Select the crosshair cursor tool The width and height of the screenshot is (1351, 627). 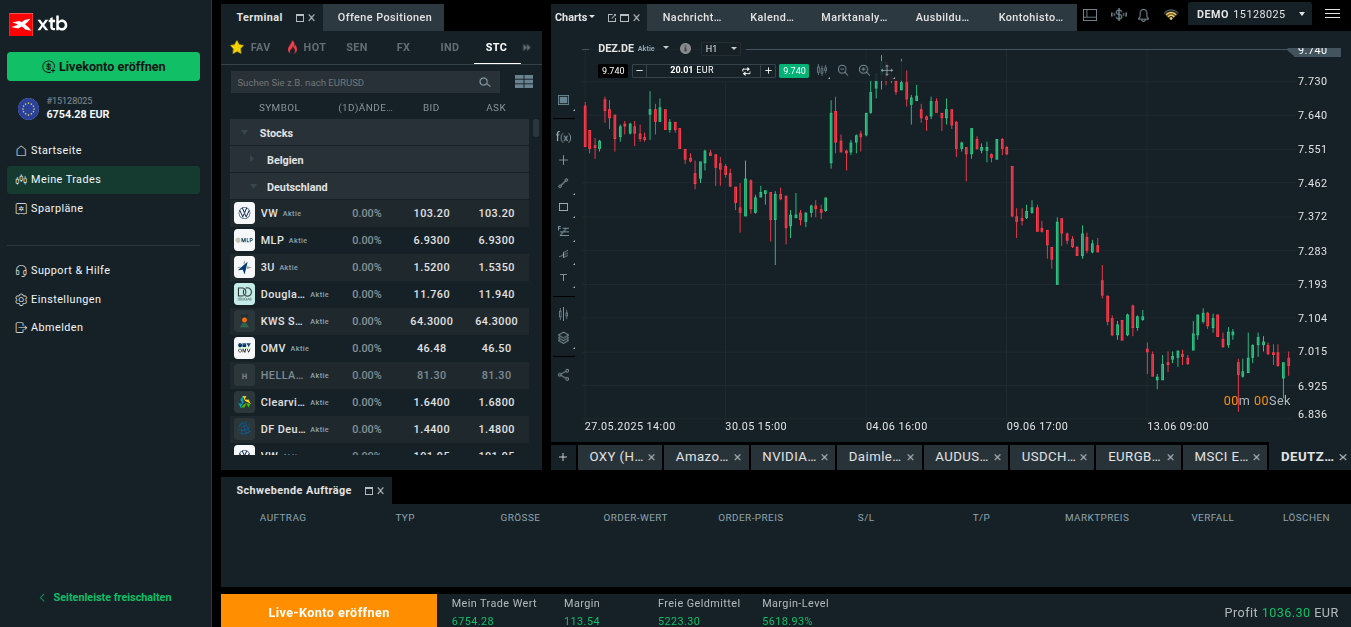pos(563,160)
